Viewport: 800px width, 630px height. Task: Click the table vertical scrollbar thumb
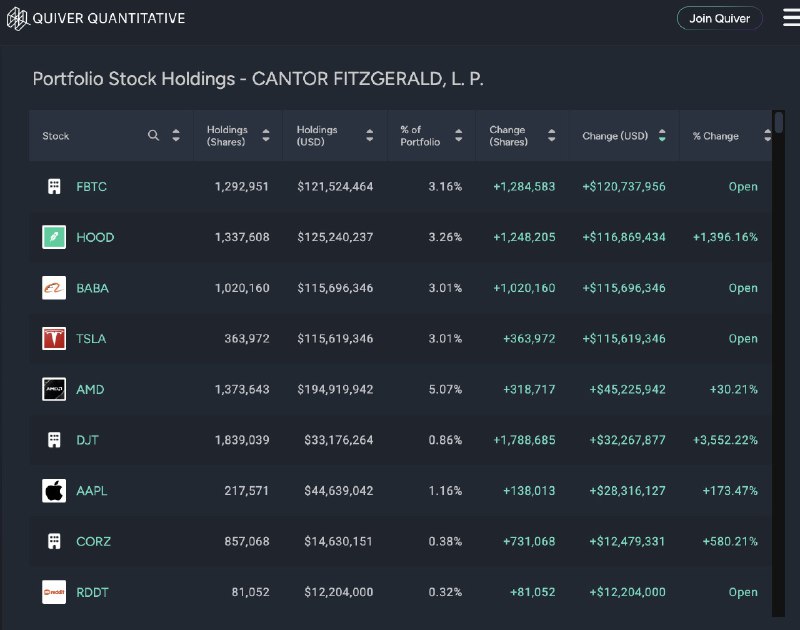(x=779, y=122)
